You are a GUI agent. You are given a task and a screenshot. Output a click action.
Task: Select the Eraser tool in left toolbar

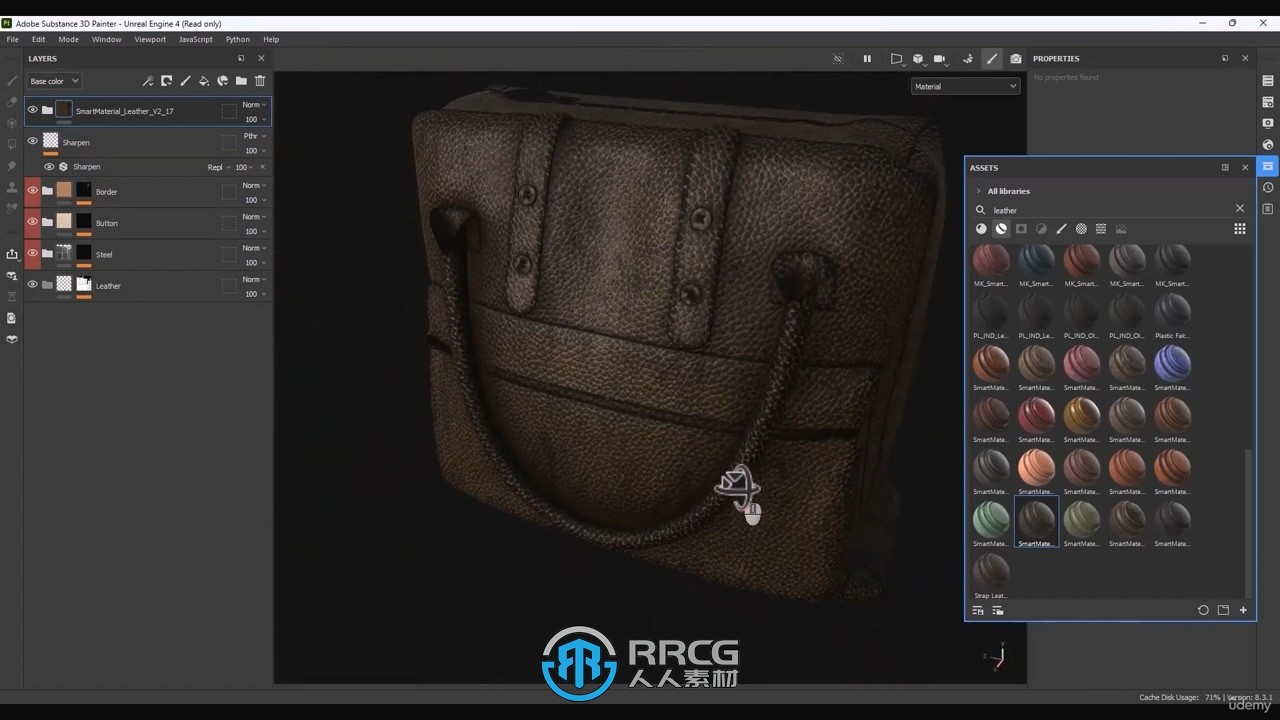(x=12, y=102)
